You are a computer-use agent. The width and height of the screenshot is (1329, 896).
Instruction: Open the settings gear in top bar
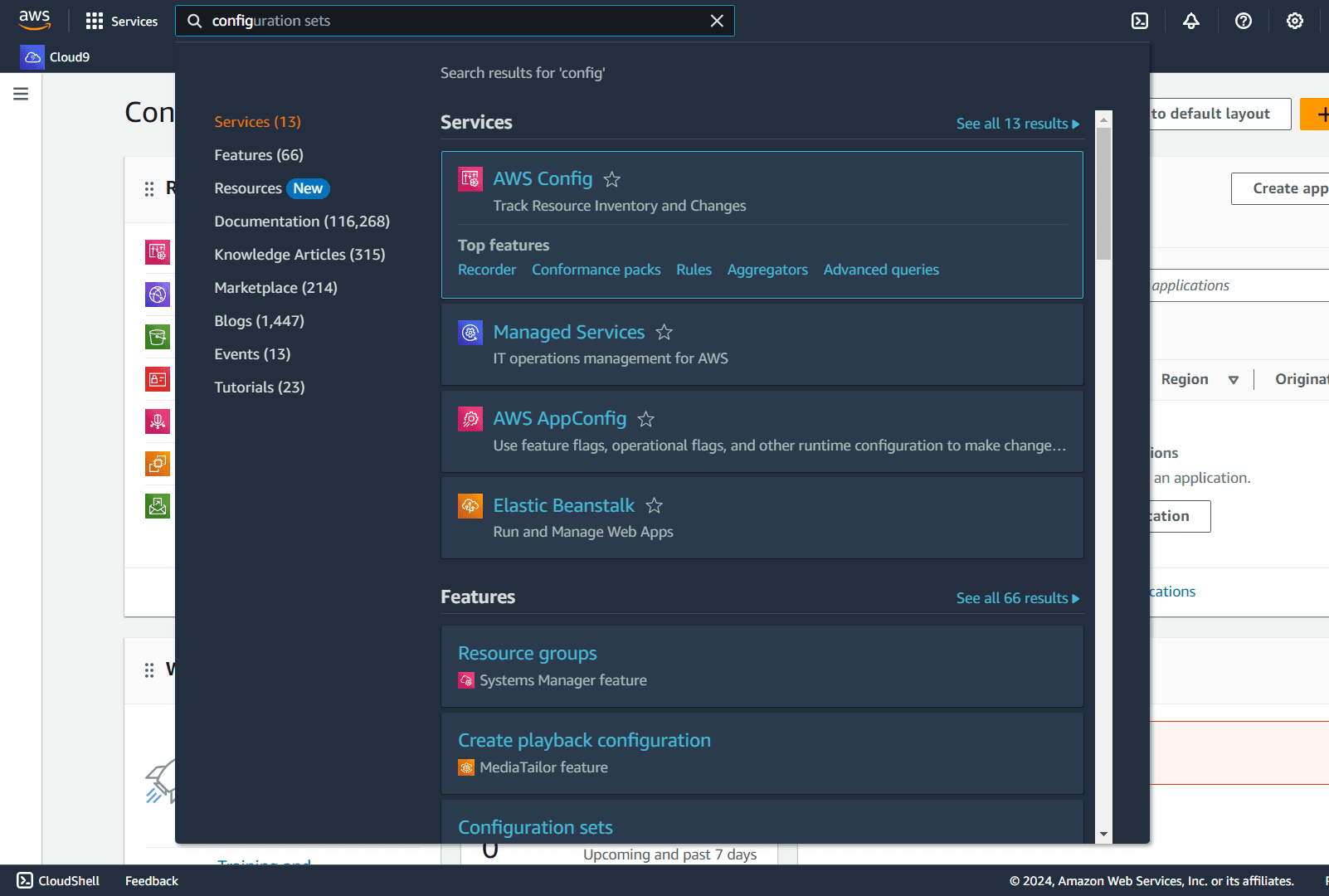(1294, 21)
